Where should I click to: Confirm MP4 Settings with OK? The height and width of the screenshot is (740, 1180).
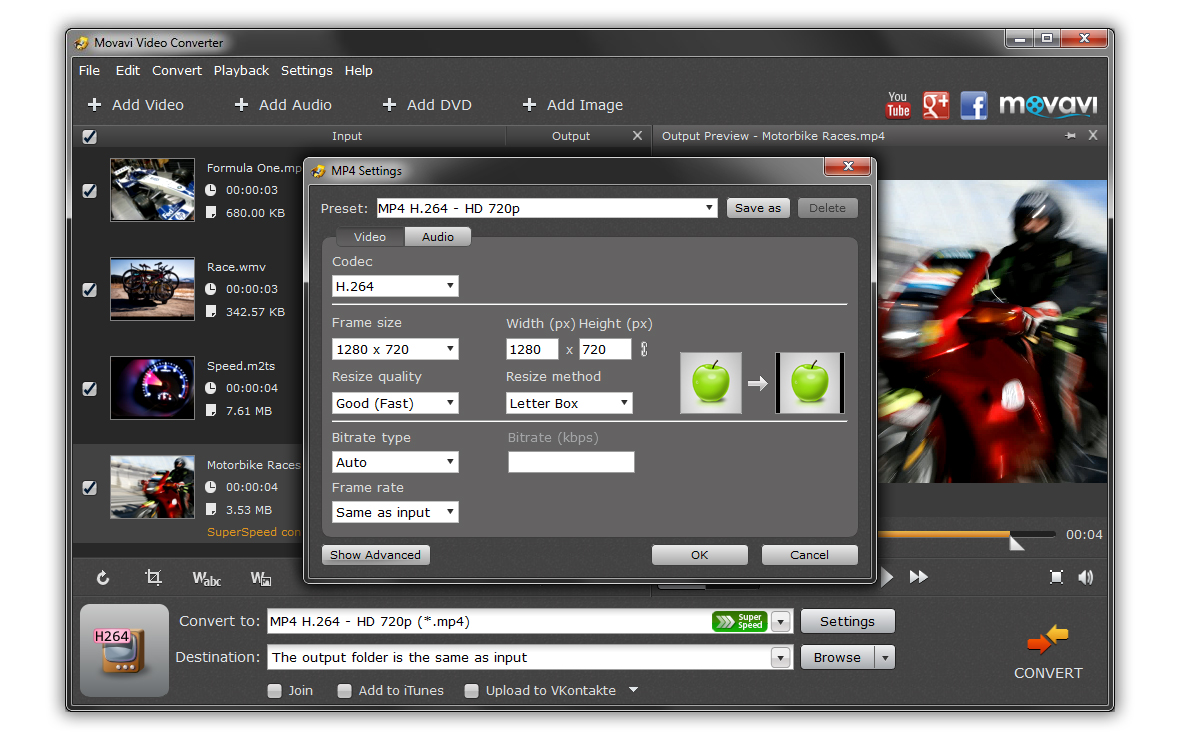tap(699, 555)
